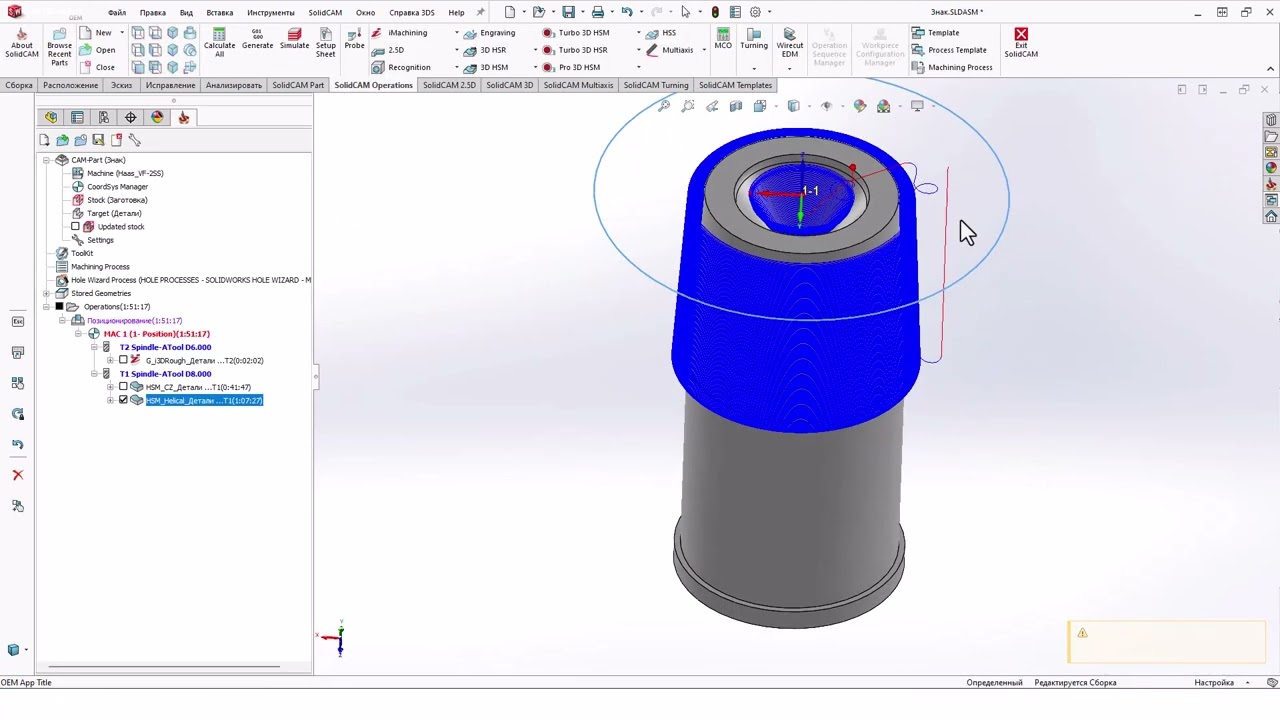Image resolution: width=1280 pixels, height=720 pixels.
Task: Open Browse Recent Parts
Action: pyautogui.click(x=59, y=47)
